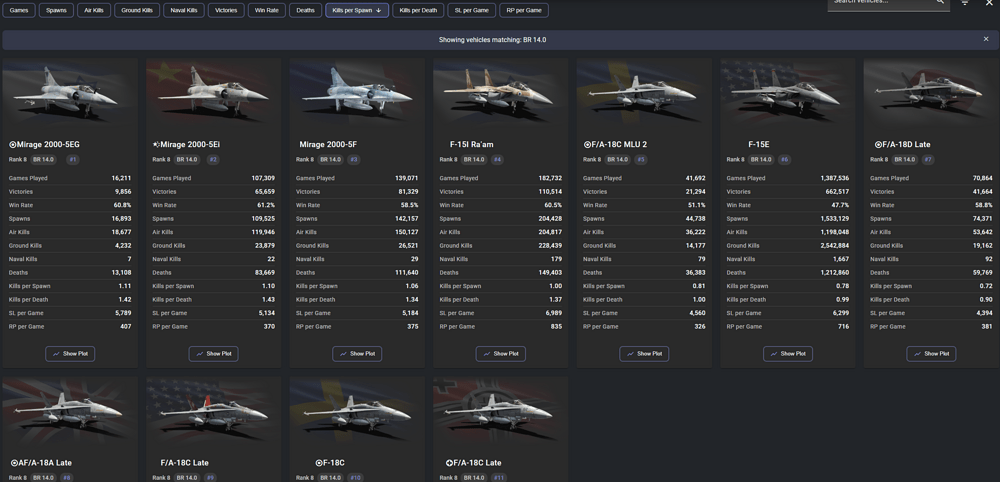Open the filter list icon

(965, 3)
